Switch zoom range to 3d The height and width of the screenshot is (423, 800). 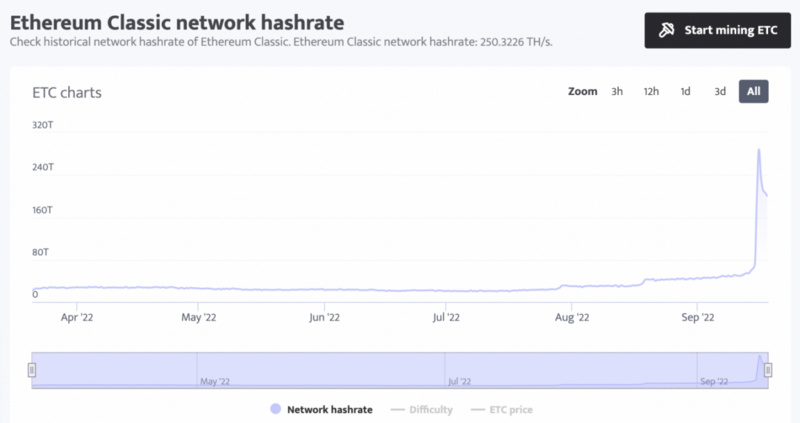coord(720,92)
